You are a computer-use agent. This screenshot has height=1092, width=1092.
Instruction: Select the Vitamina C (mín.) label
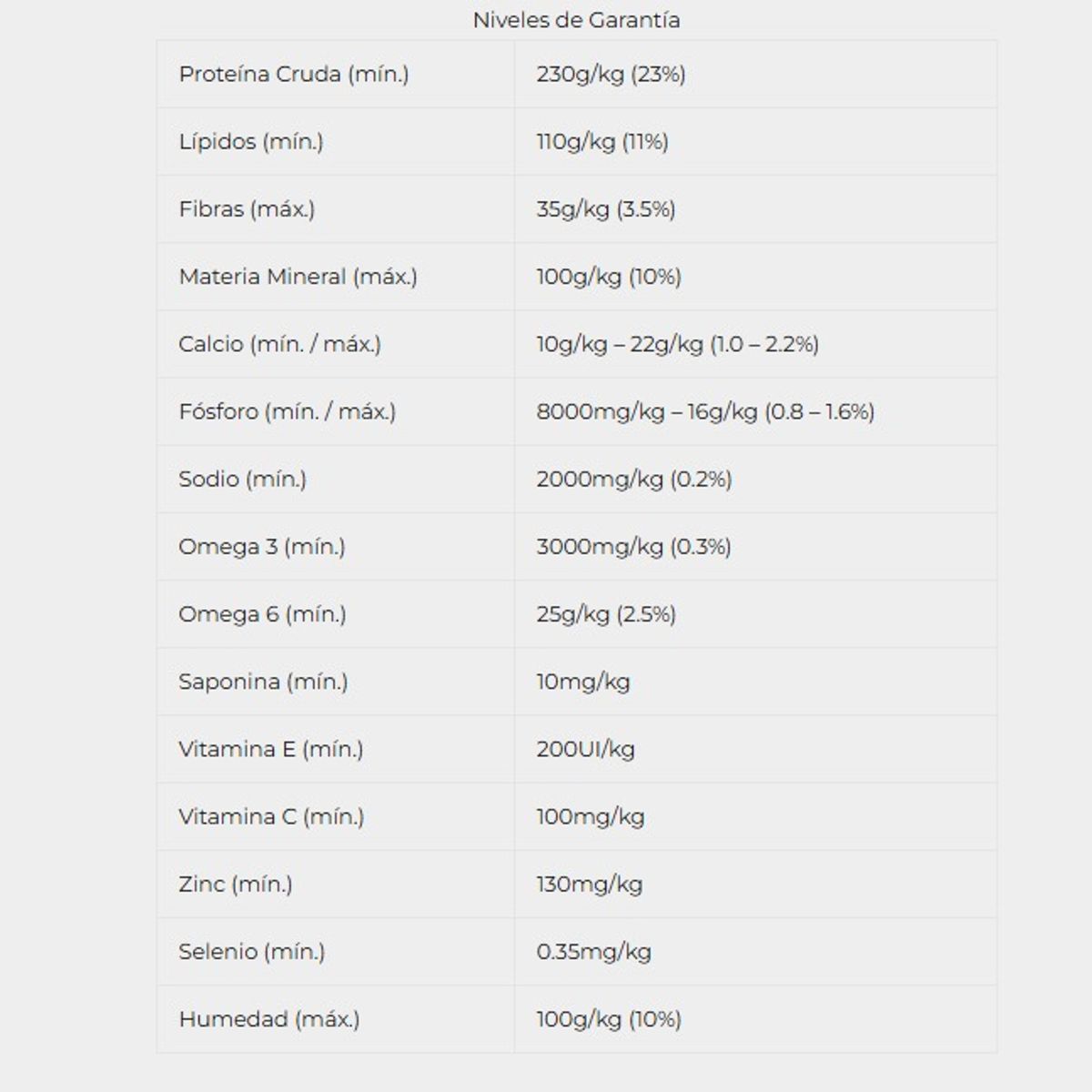pos(271,816)
